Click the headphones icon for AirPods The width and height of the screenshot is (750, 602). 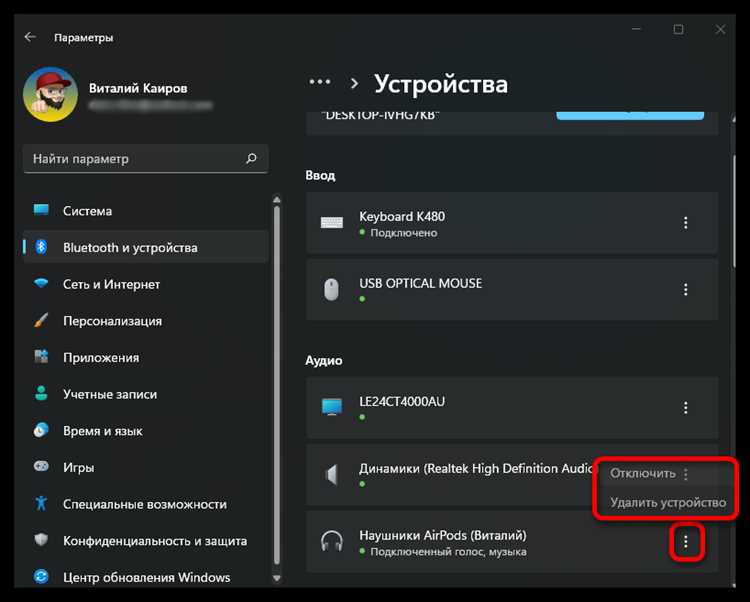point(331,541)
